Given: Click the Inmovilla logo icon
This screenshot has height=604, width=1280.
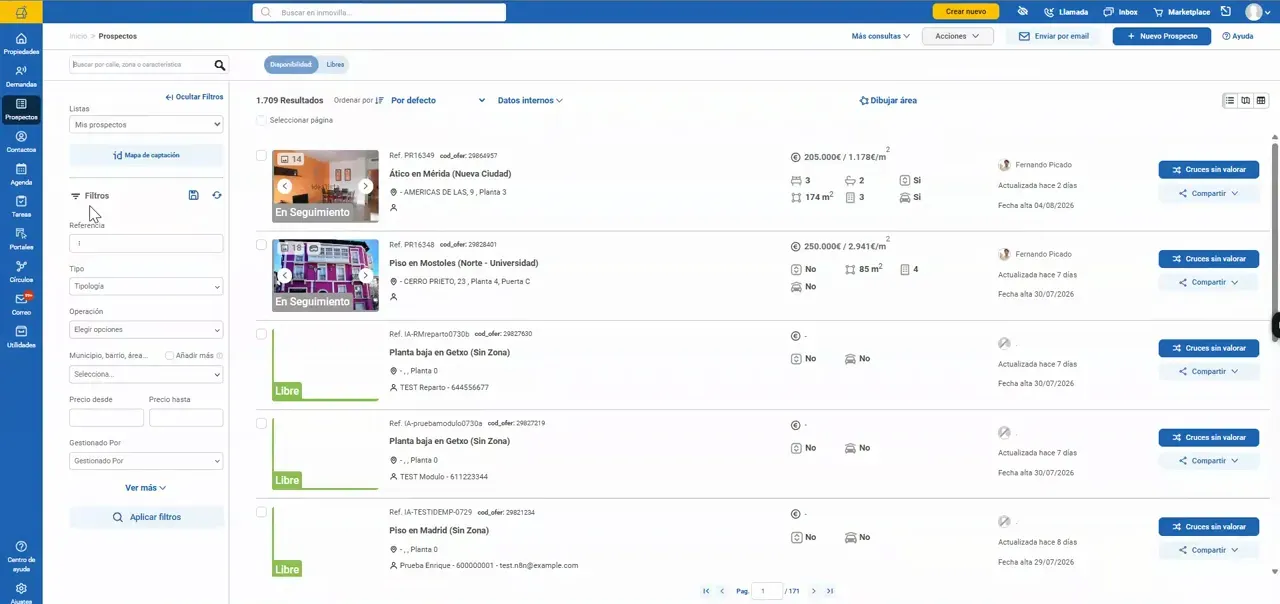Looking at the screenshot, I should click(21, 12).
